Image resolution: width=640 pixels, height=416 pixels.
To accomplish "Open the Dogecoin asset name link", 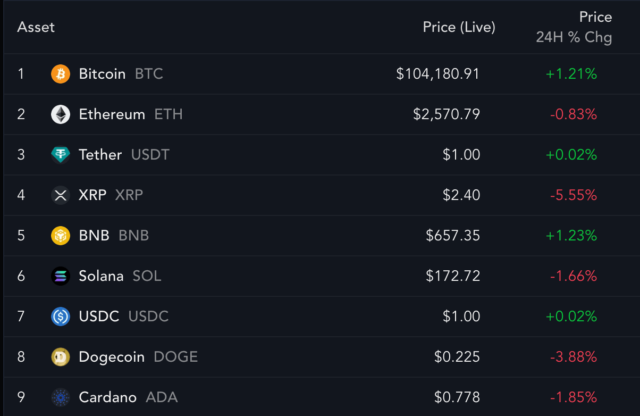I will click(x=111, y=357).
